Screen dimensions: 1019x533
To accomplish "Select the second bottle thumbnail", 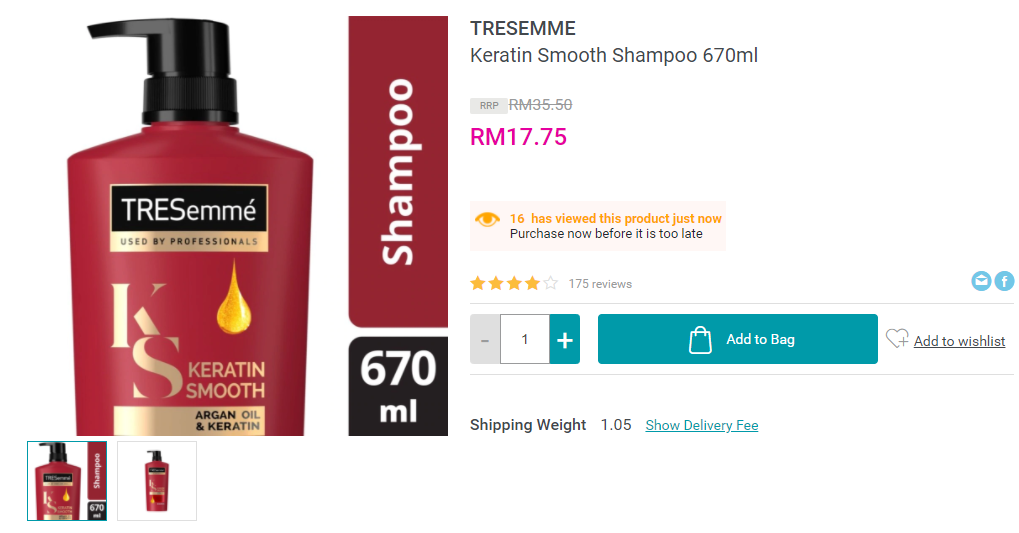I will [157, 481].
